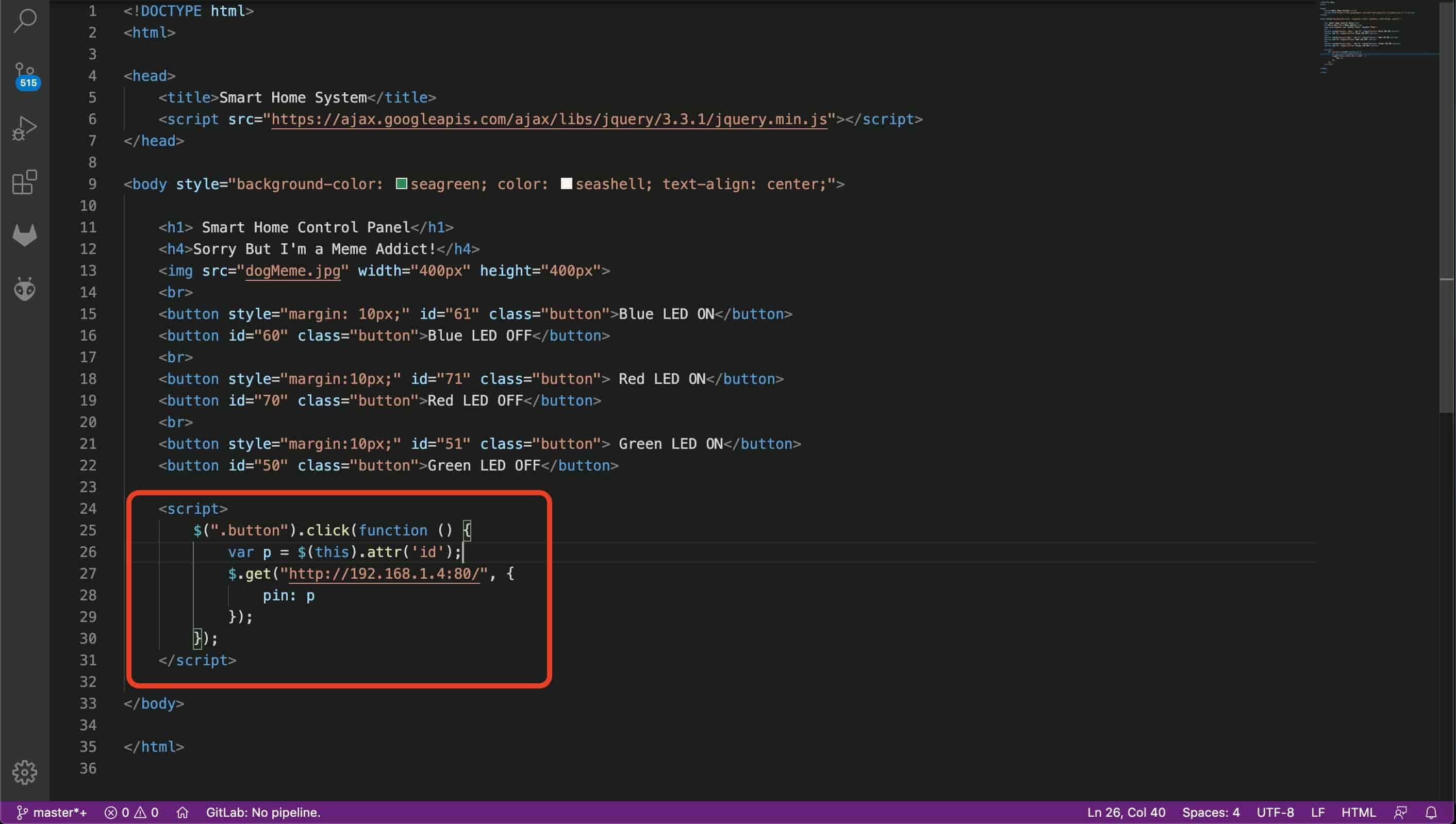Click the master*+ git branch indicator

pyautogui.click(x=52, y=813)
